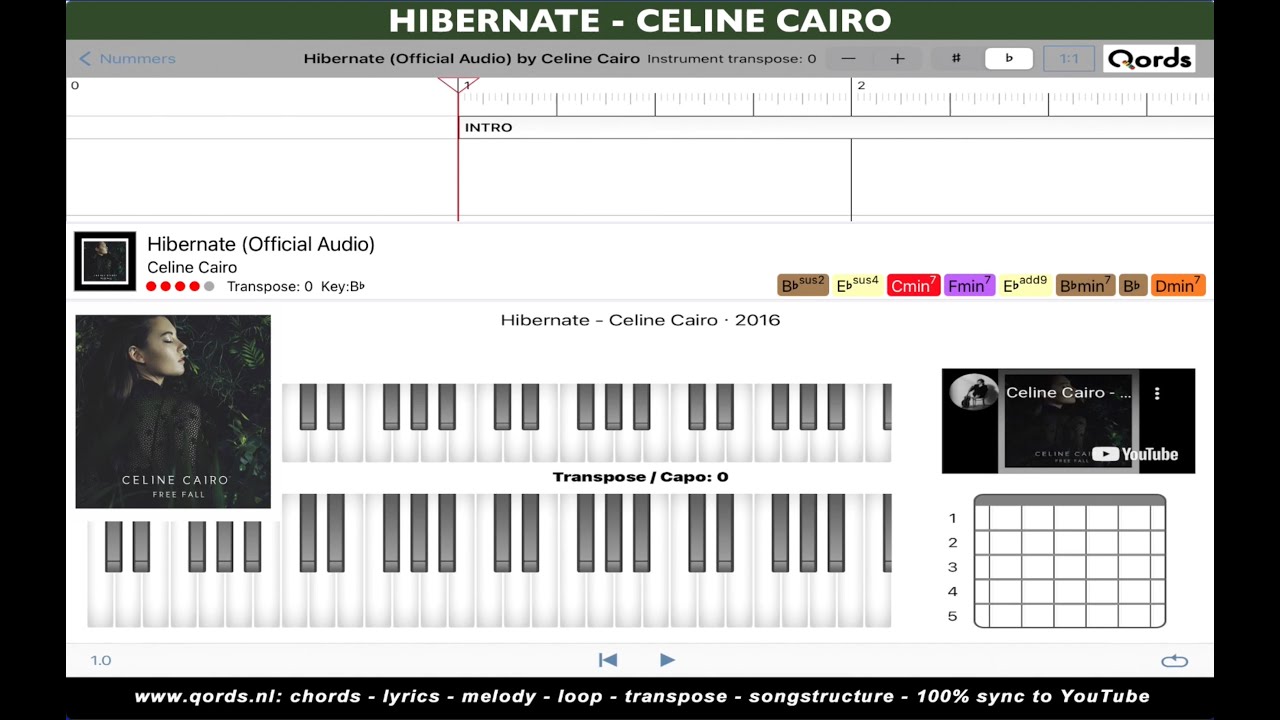Click bar 0 marker on the ruler

point(75,86)
